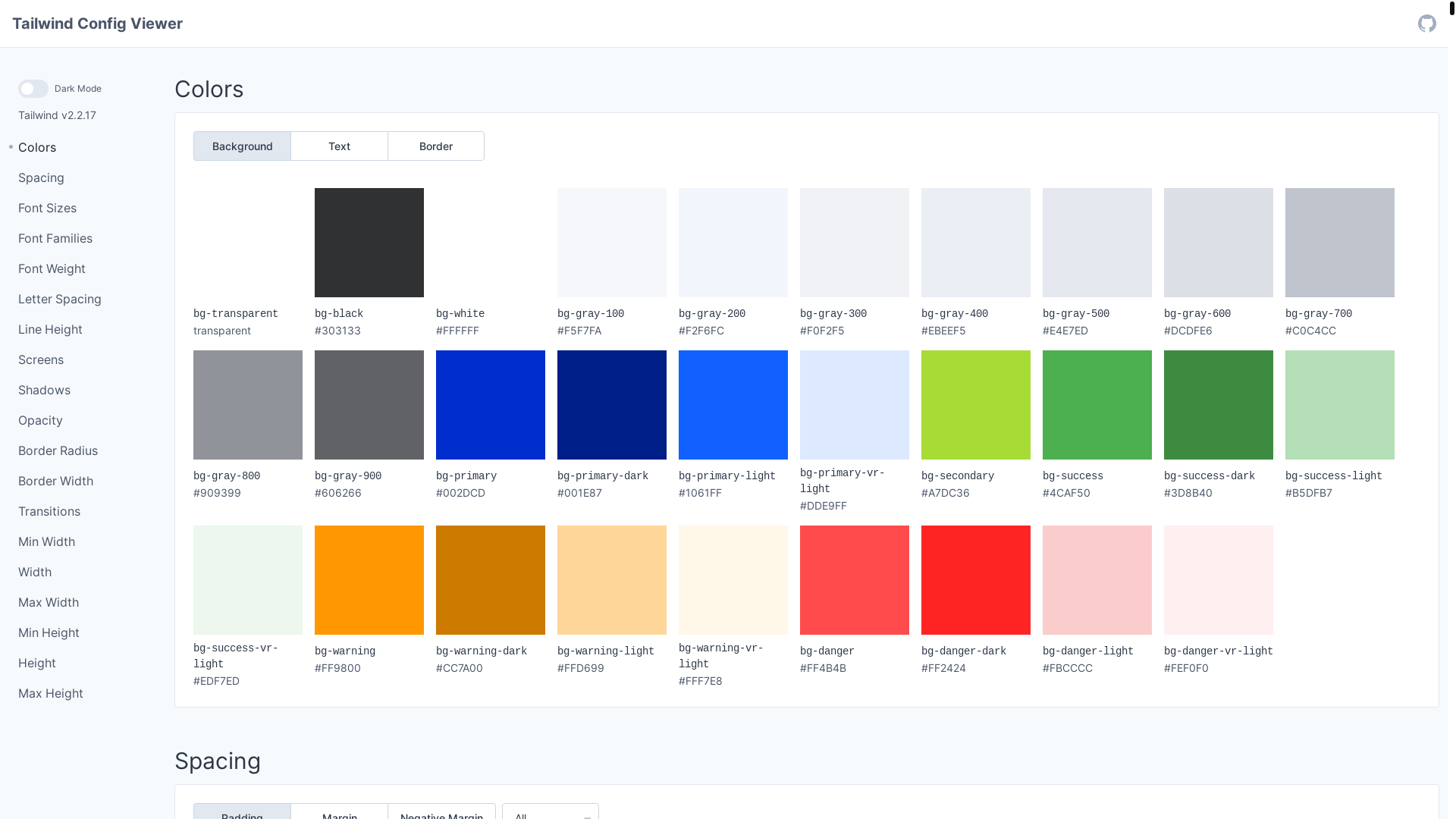1456x819 pixels.
Task: Open the All dropdown in Spacing
Action: coord(551,811)
